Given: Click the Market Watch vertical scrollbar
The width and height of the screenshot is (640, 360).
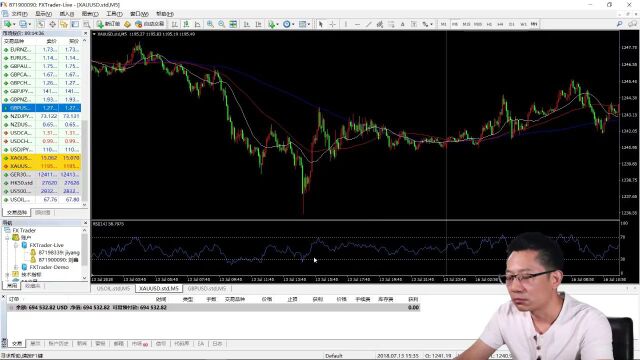Looking at the screenshot, I should [x=85, y=122].
